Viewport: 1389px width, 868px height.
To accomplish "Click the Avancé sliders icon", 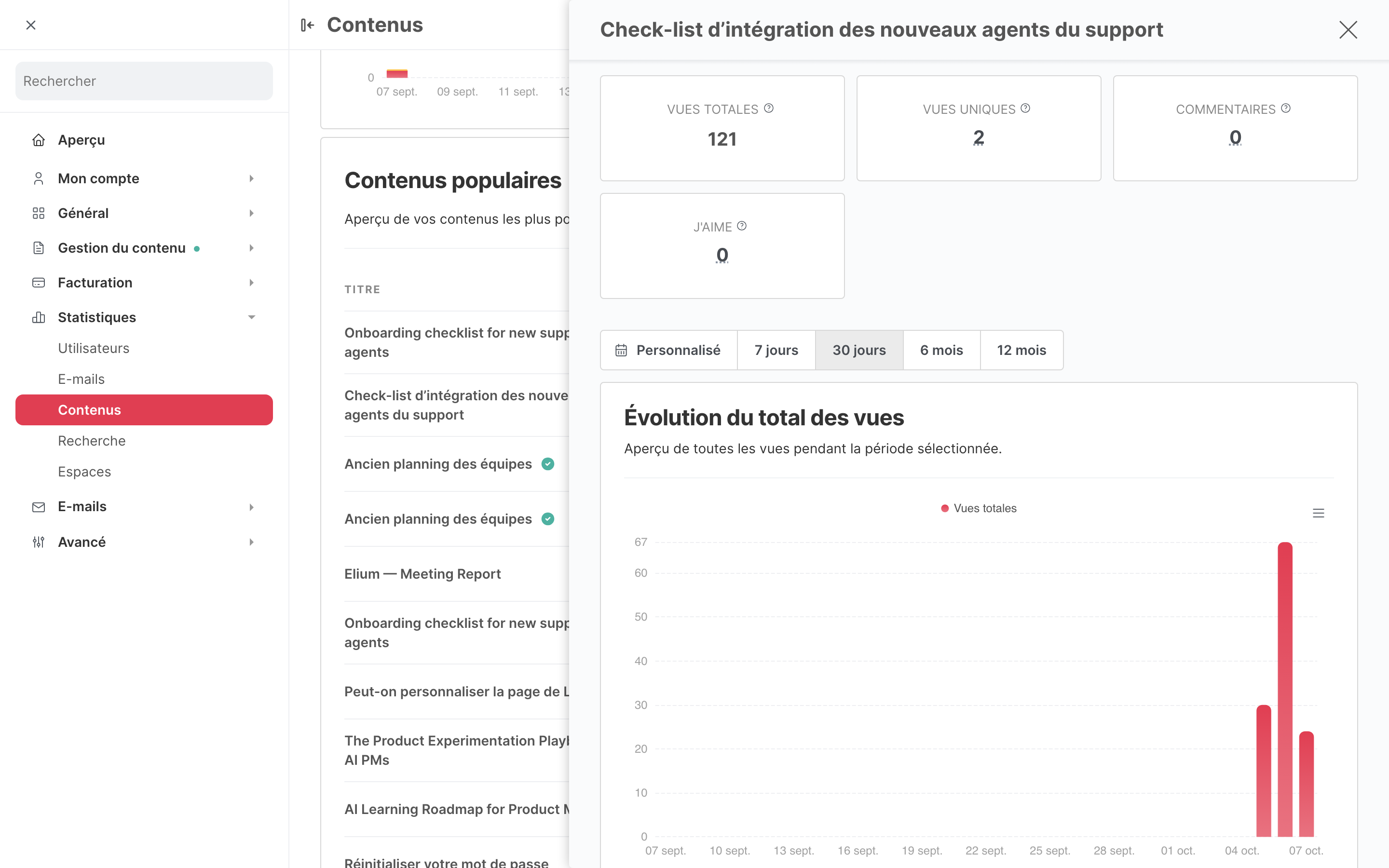I will click(39, 542).
